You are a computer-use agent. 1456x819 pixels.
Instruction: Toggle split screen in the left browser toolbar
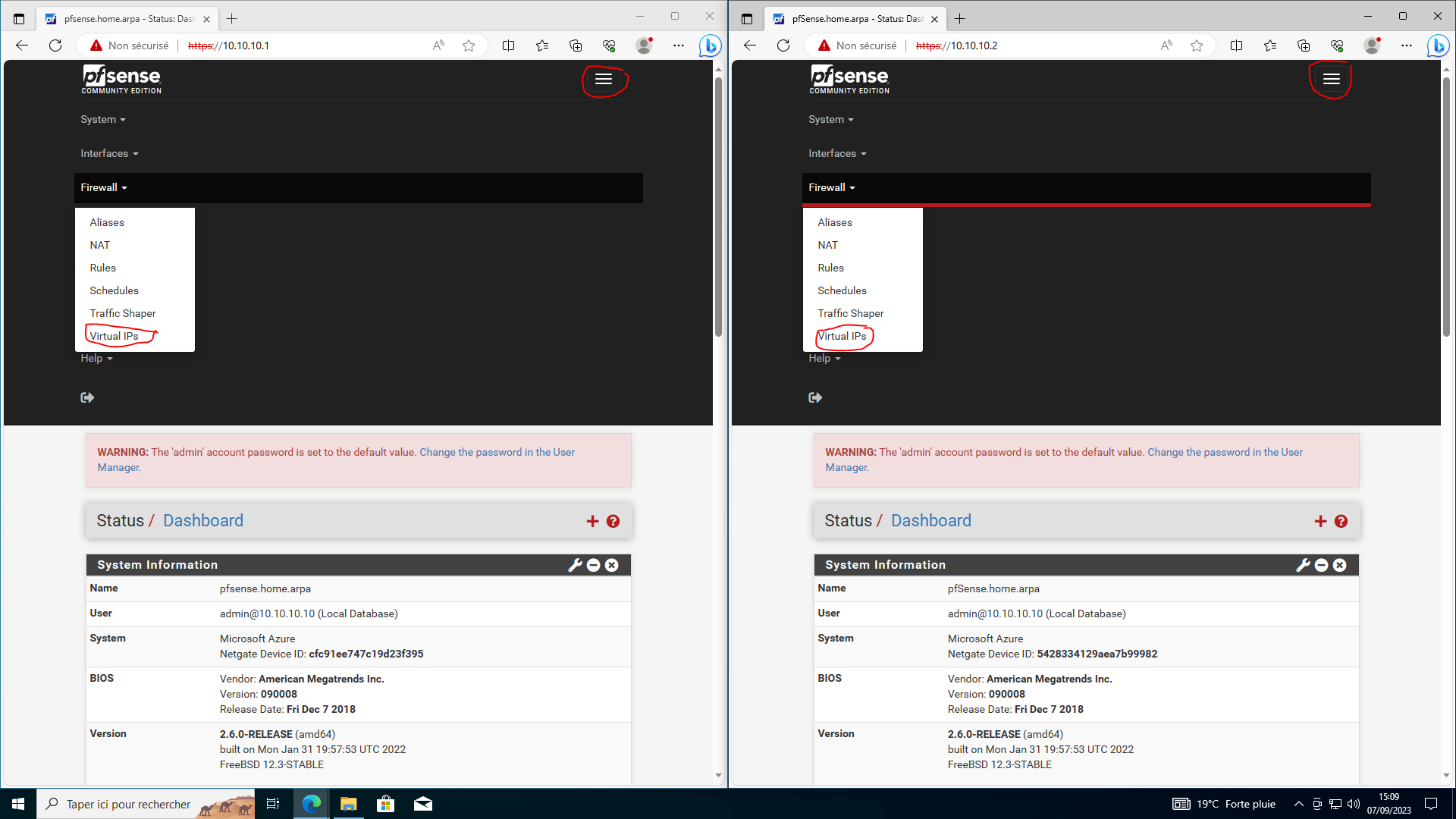click(x=508, y=45)
